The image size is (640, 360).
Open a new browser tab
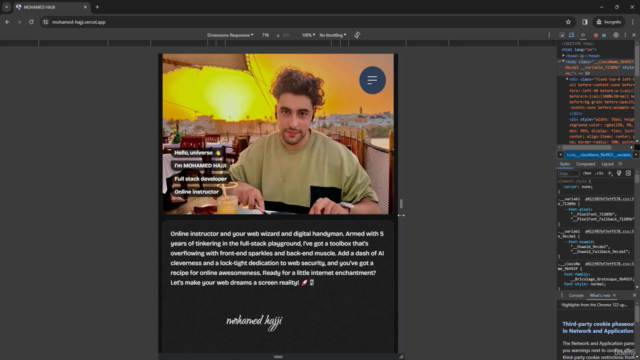tap(97, 7)
